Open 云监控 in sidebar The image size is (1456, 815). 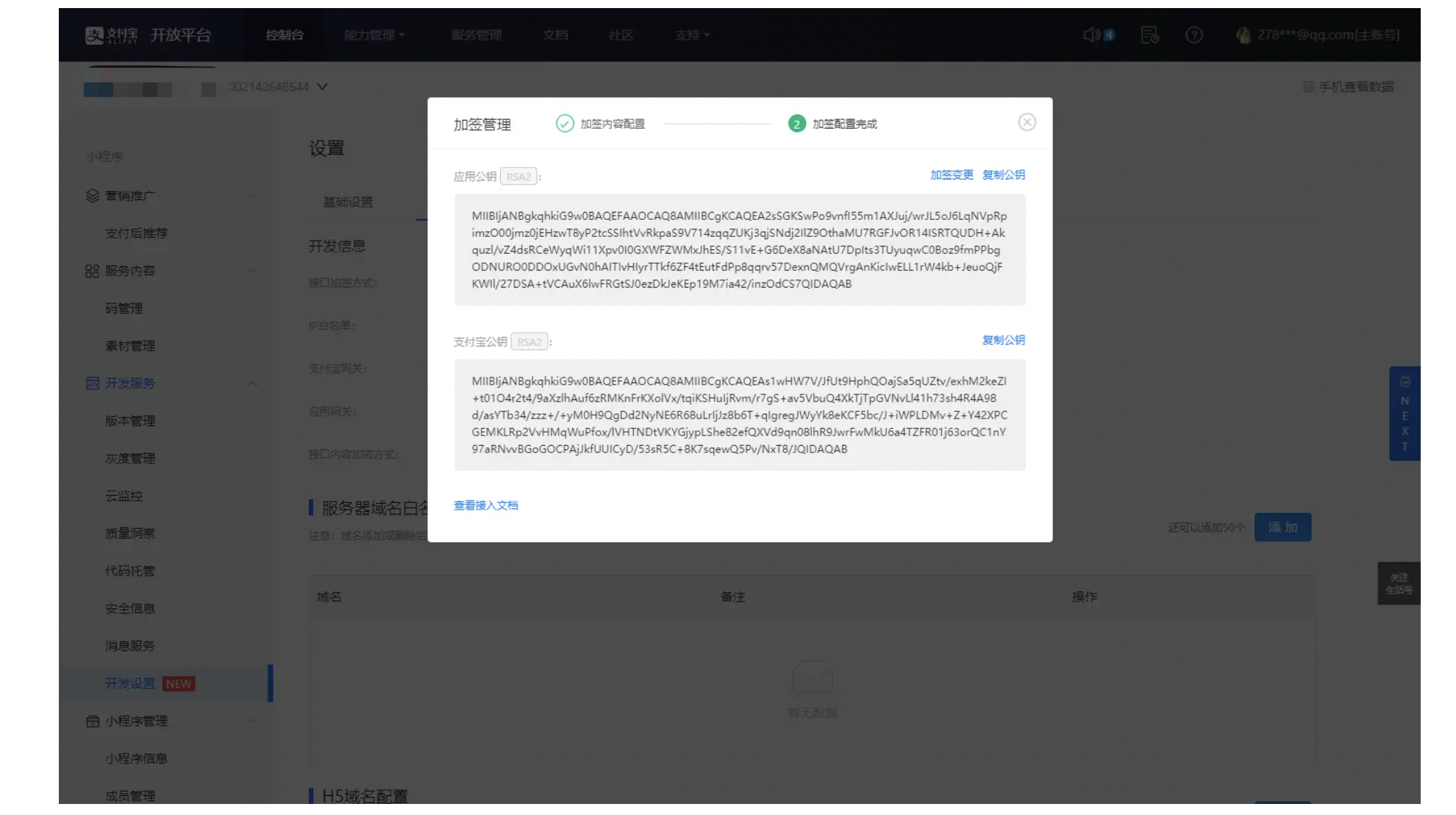(x=124, y=496)
